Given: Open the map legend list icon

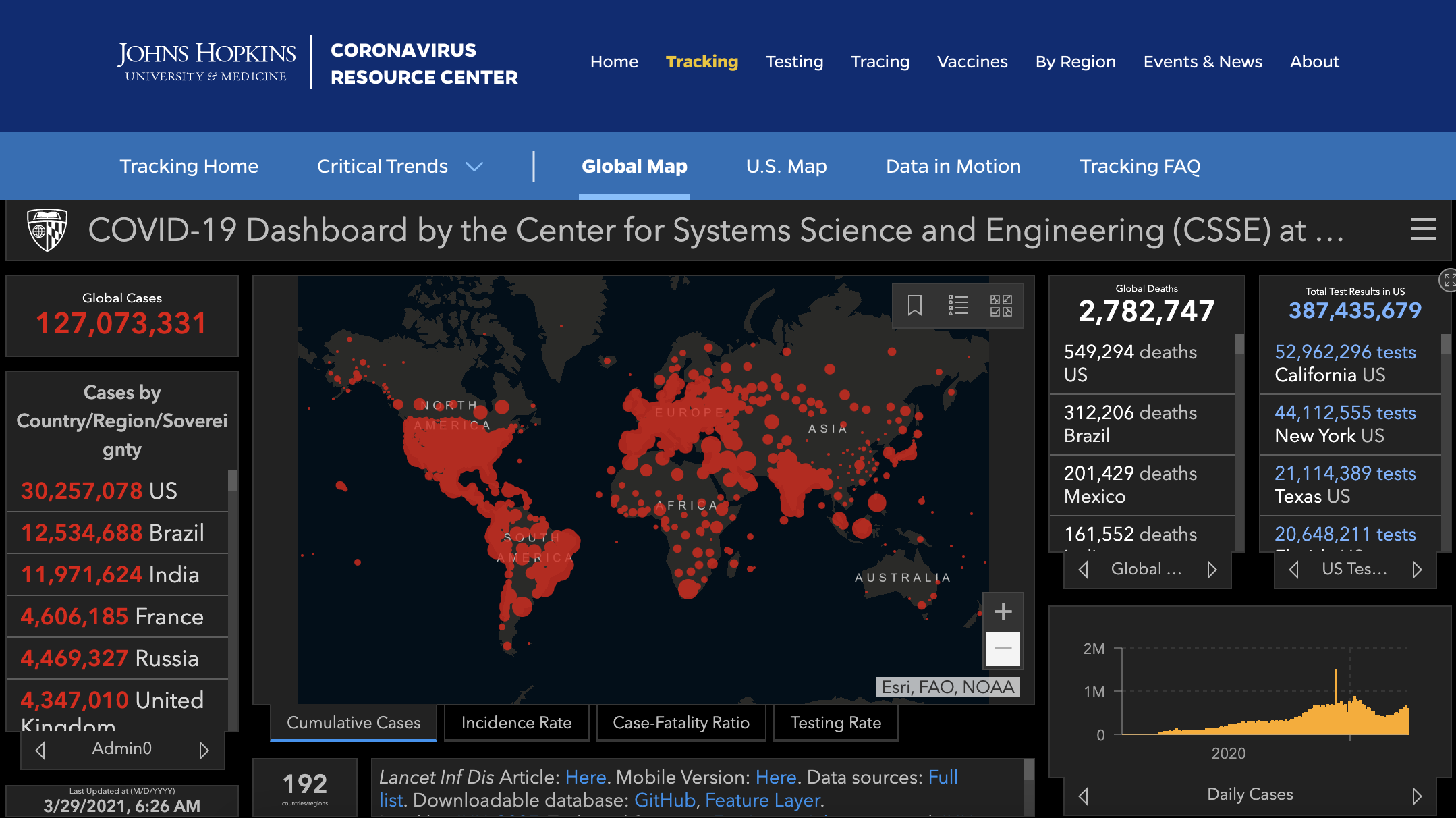Looking at the screenshot, I should click(957, 305).
